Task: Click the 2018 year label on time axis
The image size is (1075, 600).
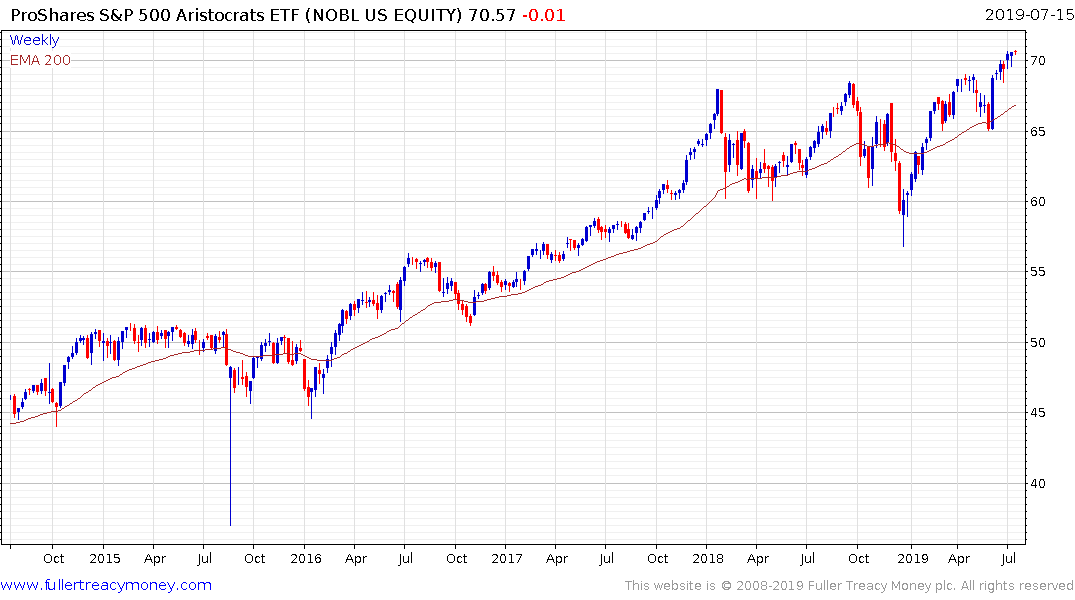Action: click(708, 558)
